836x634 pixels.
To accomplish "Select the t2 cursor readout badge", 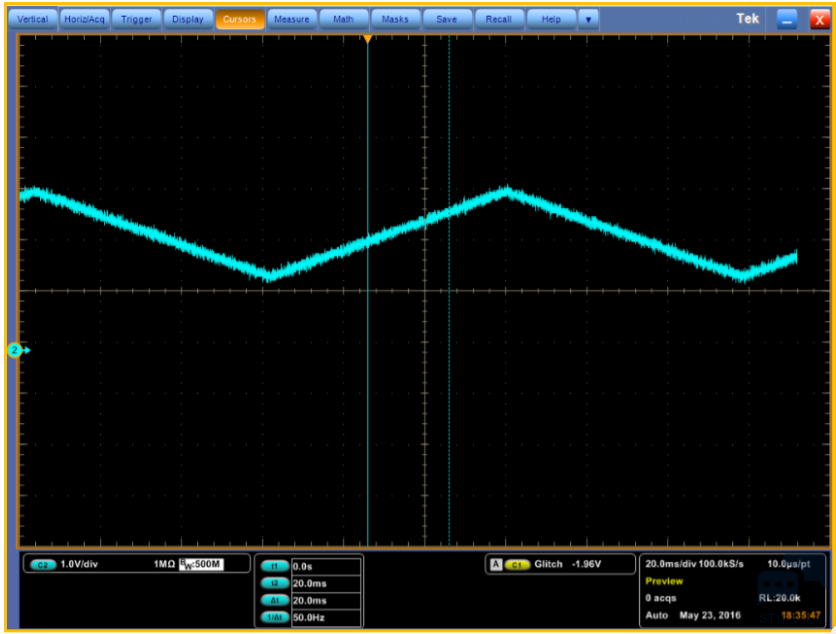I will coord(273,583).
